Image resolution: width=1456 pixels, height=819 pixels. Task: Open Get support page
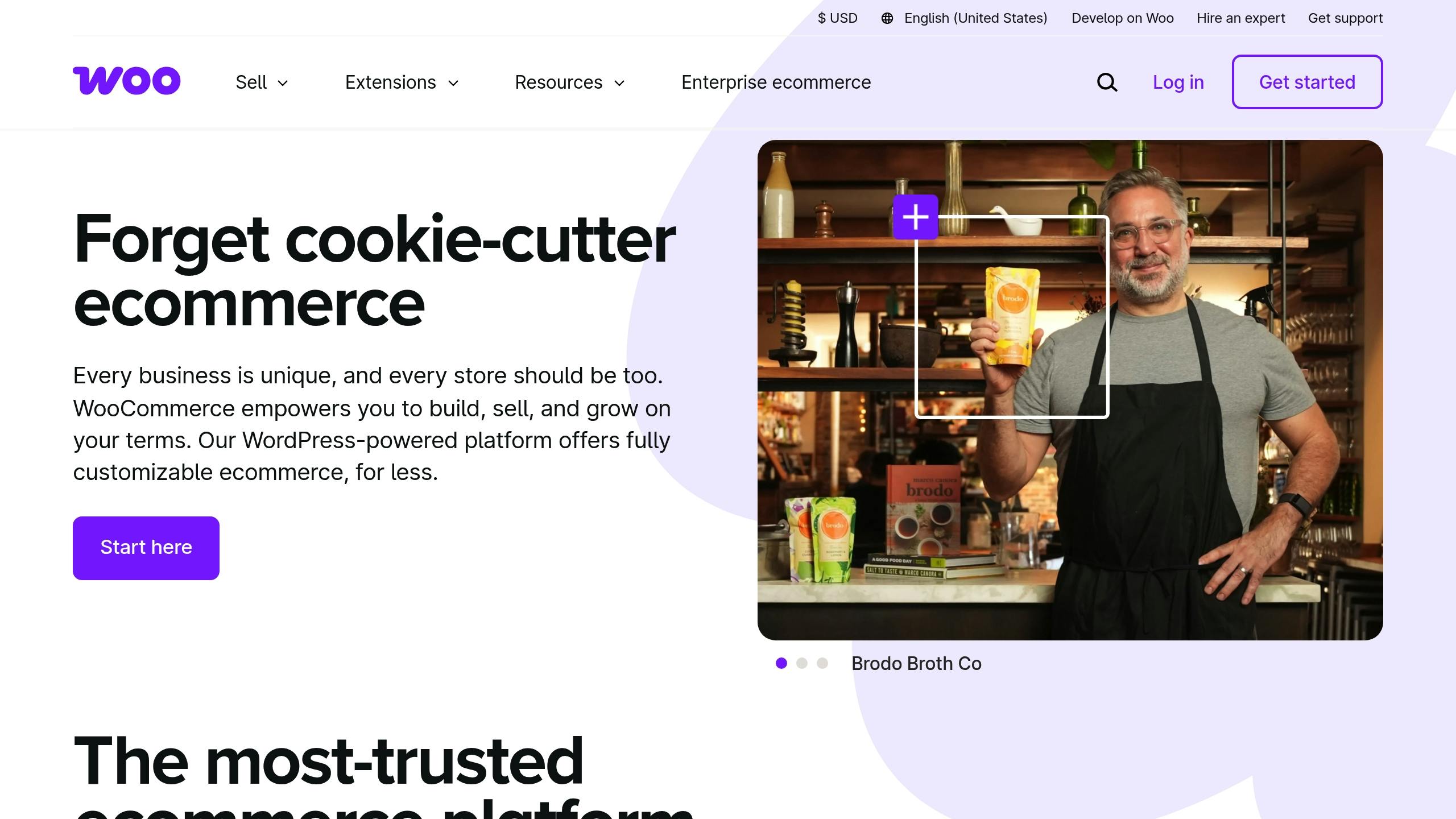[x=1344, y=18]
